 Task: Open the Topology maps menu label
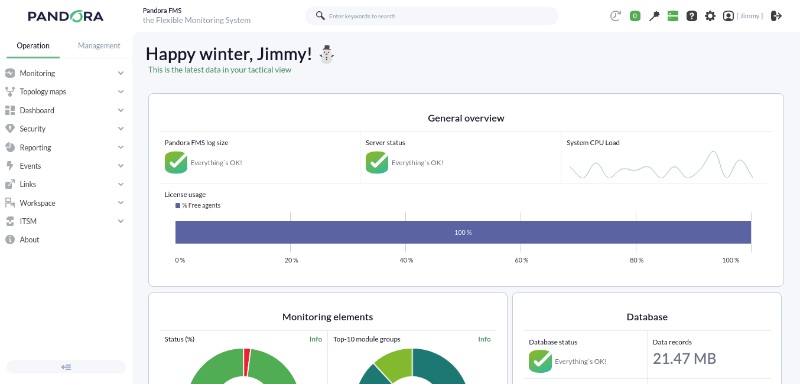tap(43, 92)
